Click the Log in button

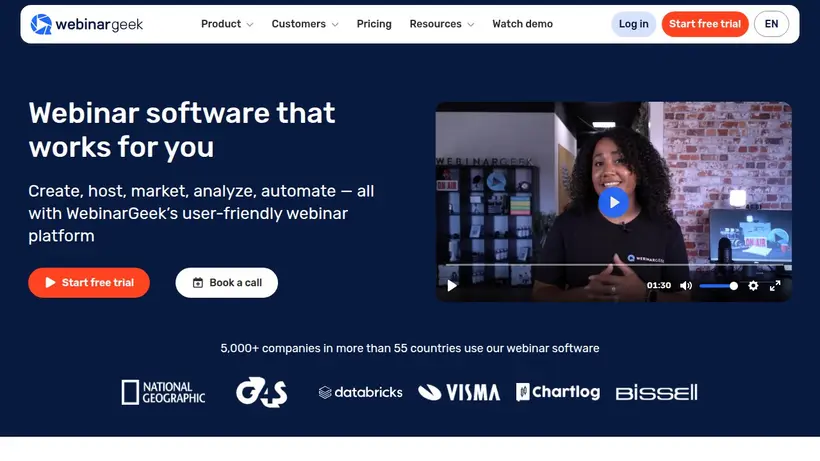633,24
